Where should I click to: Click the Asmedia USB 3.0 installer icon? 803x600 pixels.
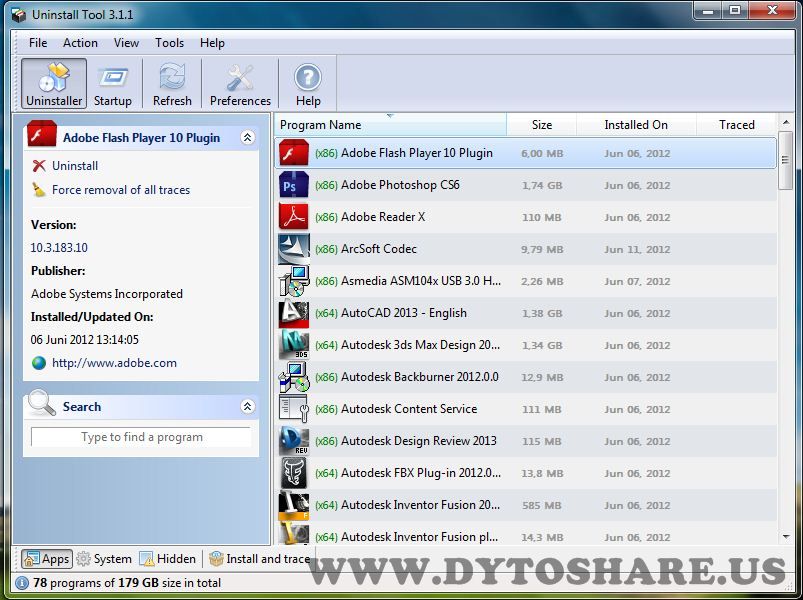click(293, 281)
